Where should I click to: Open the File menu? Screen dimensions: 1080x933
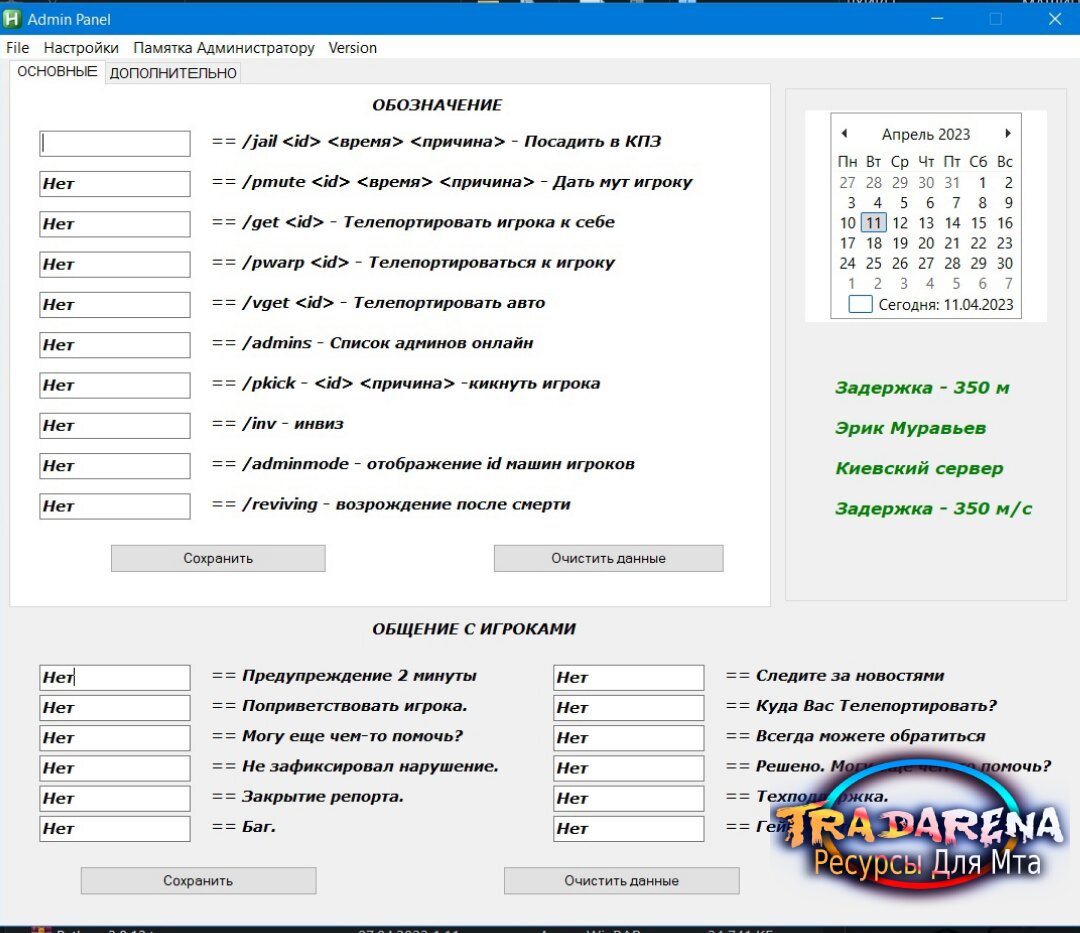tap(18, 48)
